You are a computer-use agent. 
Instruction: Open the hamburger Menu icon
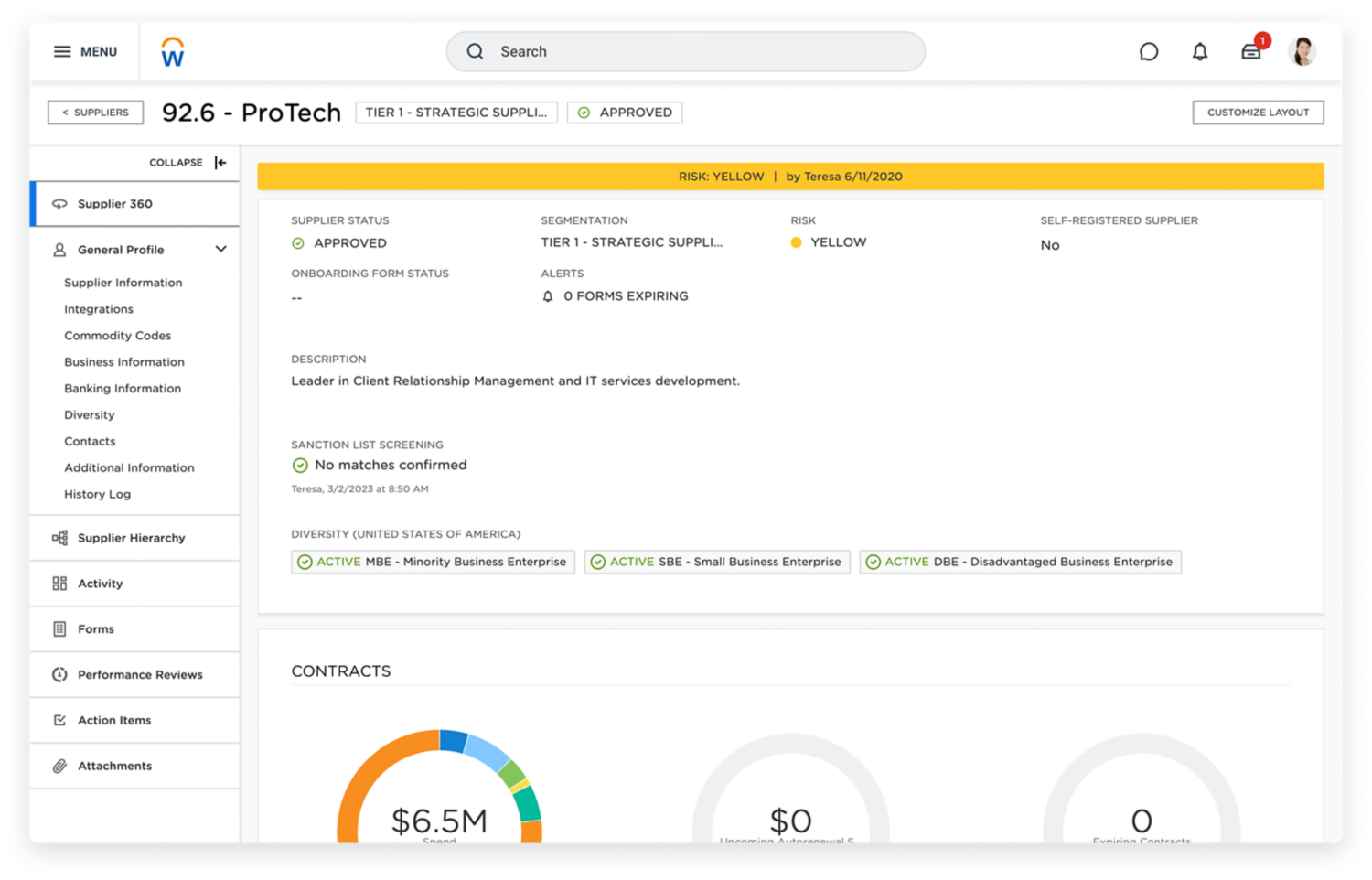click(62, 52)
